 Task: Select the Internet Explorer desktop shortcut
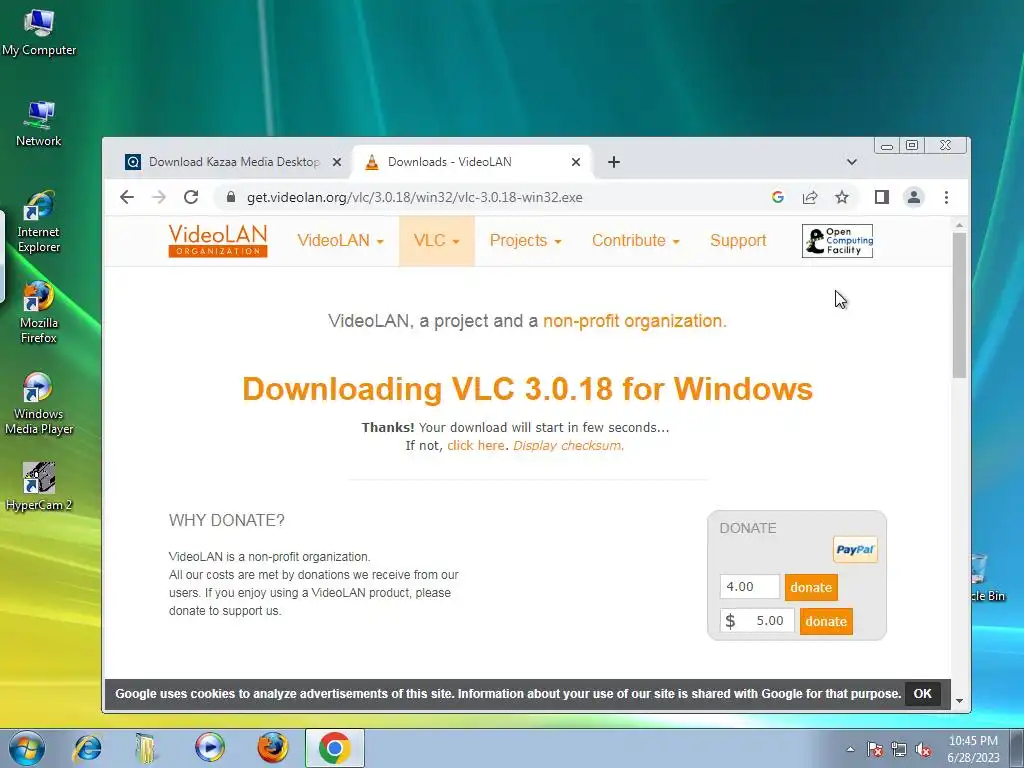[x=39, y=222]
